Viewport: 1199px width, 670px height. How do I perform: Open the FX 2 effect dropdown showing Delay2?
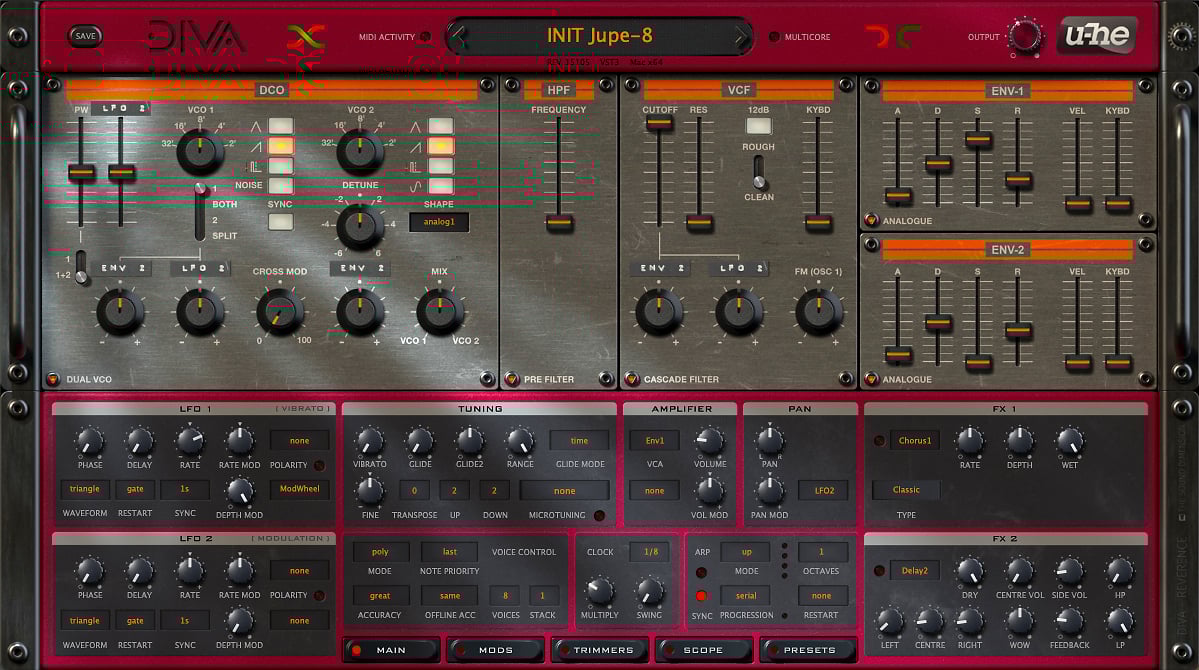click(x=915, y=571)
